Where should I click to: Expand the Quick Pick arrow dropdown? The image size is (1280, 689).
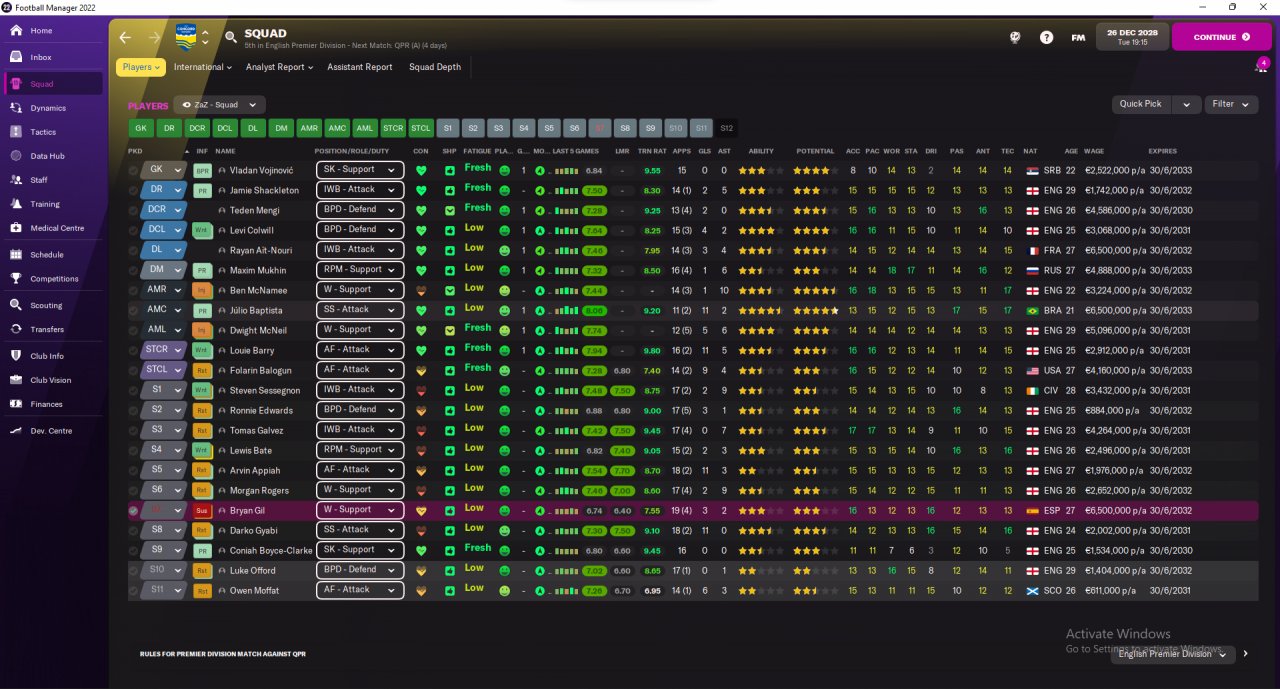pyautogui.click(x=1186, y=104)
